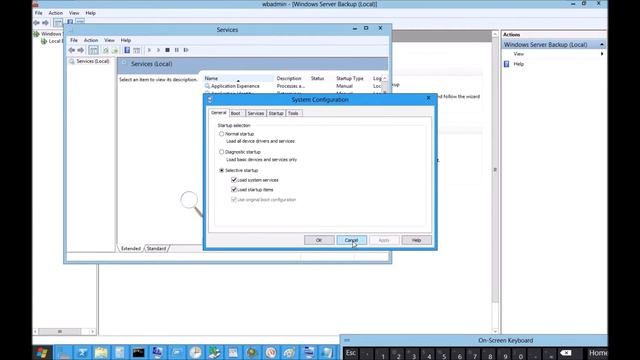Select Diagnostic startup radio button
The height and width of the screenshot is (360, 640).
pos(222,152)
